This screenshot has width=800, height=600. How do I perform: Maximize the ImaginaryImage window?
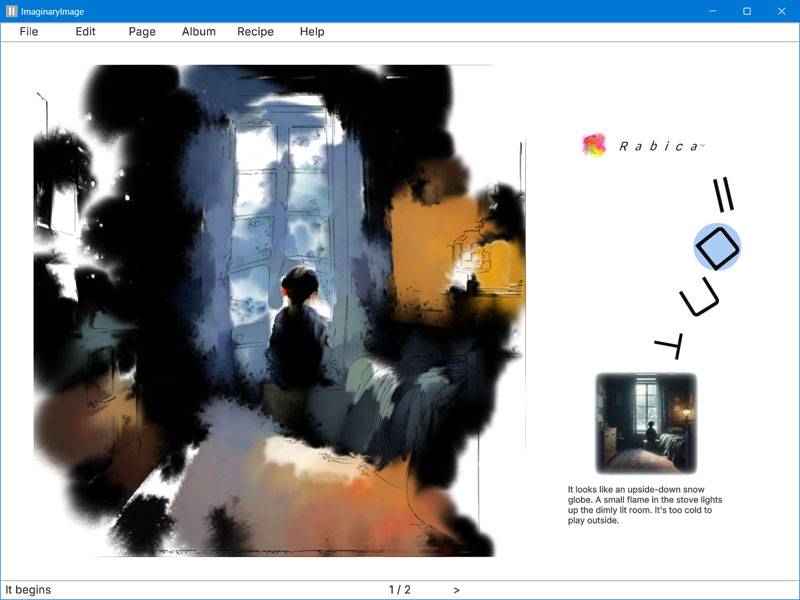(x=747, y=11)
